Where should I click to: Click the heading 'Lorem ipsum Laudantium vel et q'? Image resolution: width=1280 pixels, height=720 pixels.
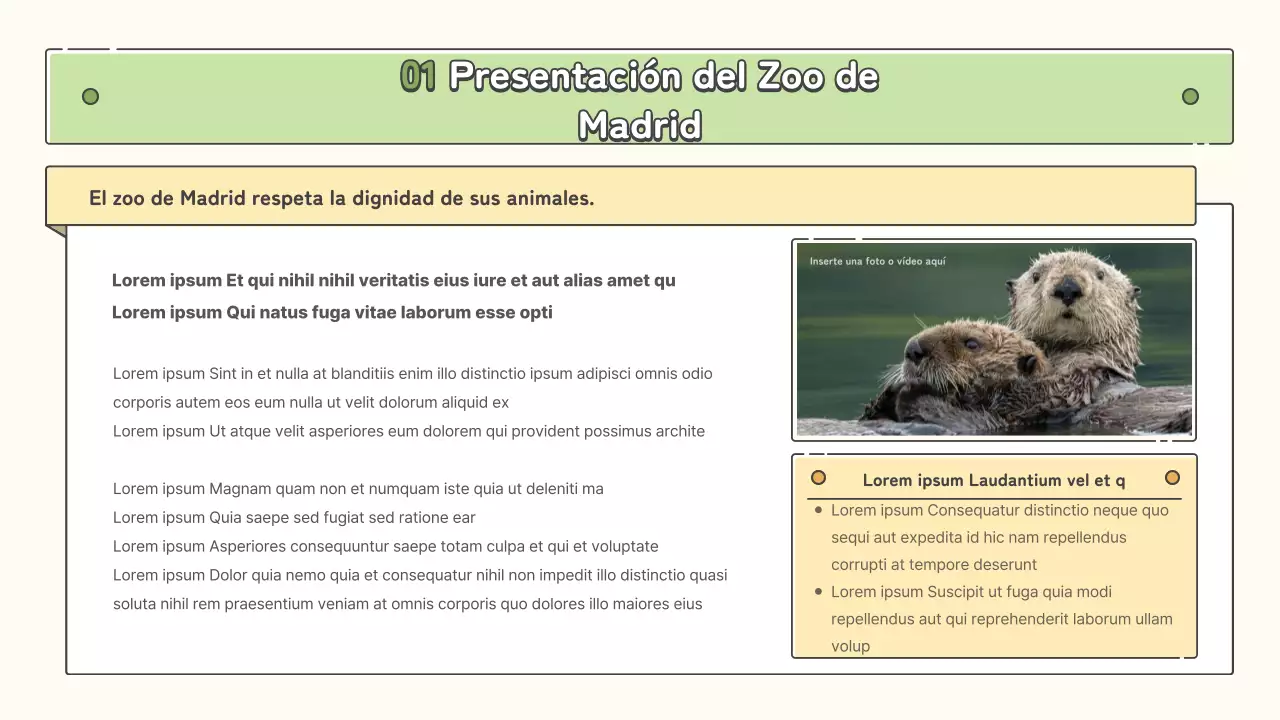tap(994, 480)
